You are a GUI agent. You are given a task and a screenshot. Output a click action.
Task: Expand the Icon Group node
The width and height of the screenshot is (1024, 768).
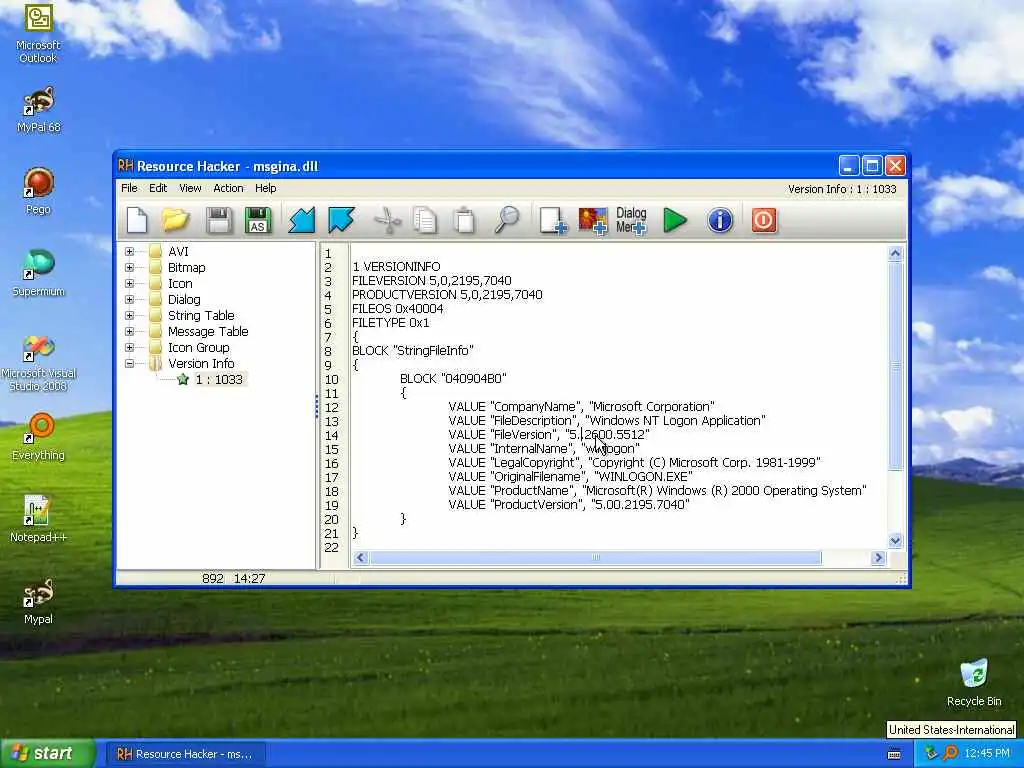pyautogui.click(x=129, y=347)
